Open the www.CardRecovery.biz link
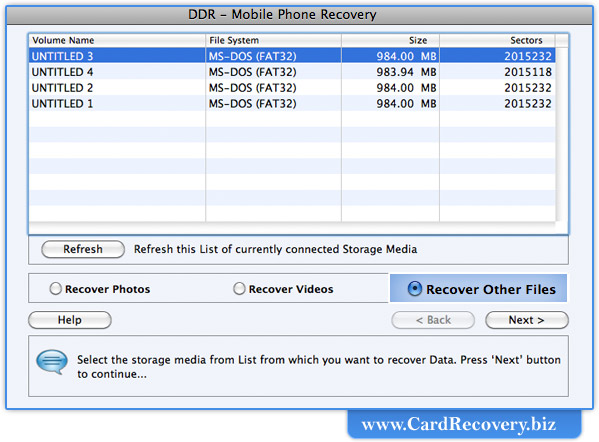 459,424
